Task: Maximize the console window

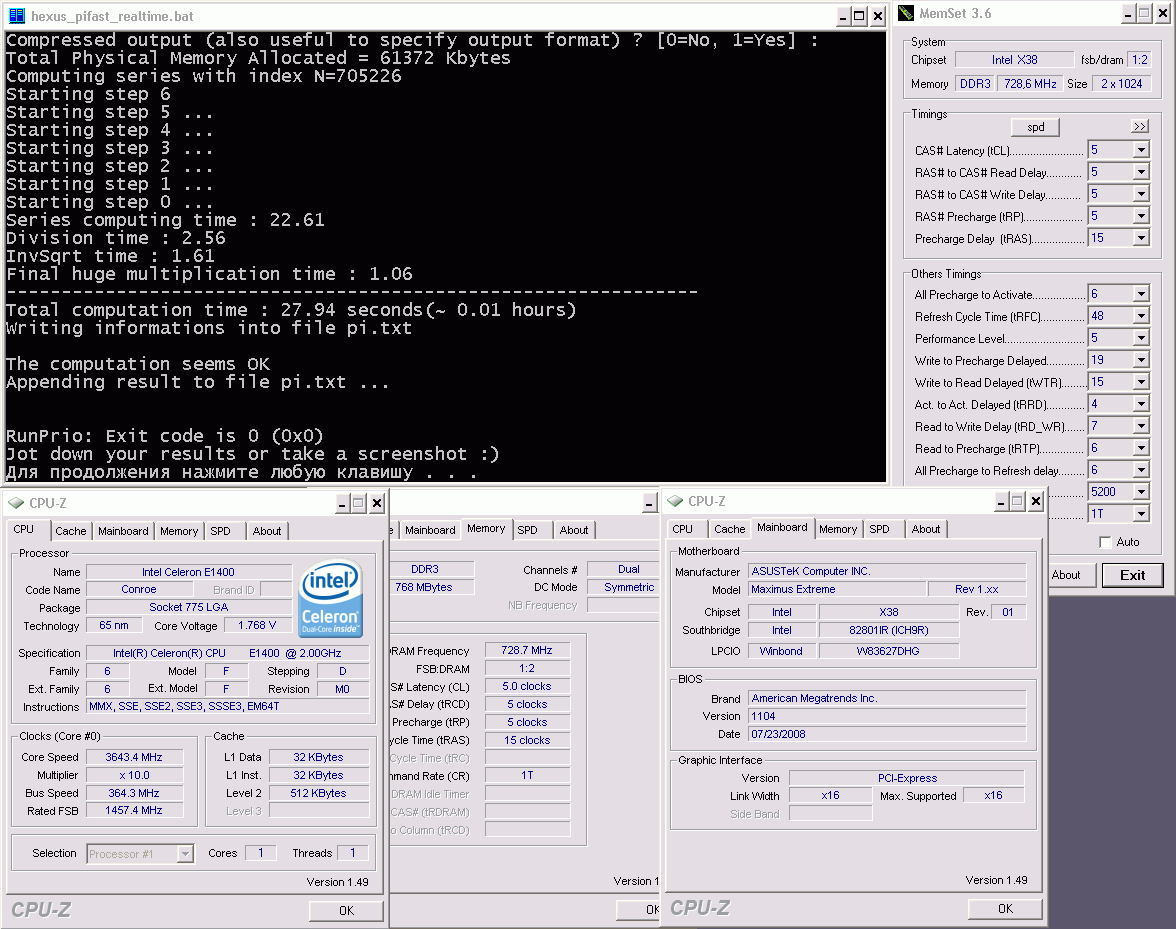Action: (860, 16)
